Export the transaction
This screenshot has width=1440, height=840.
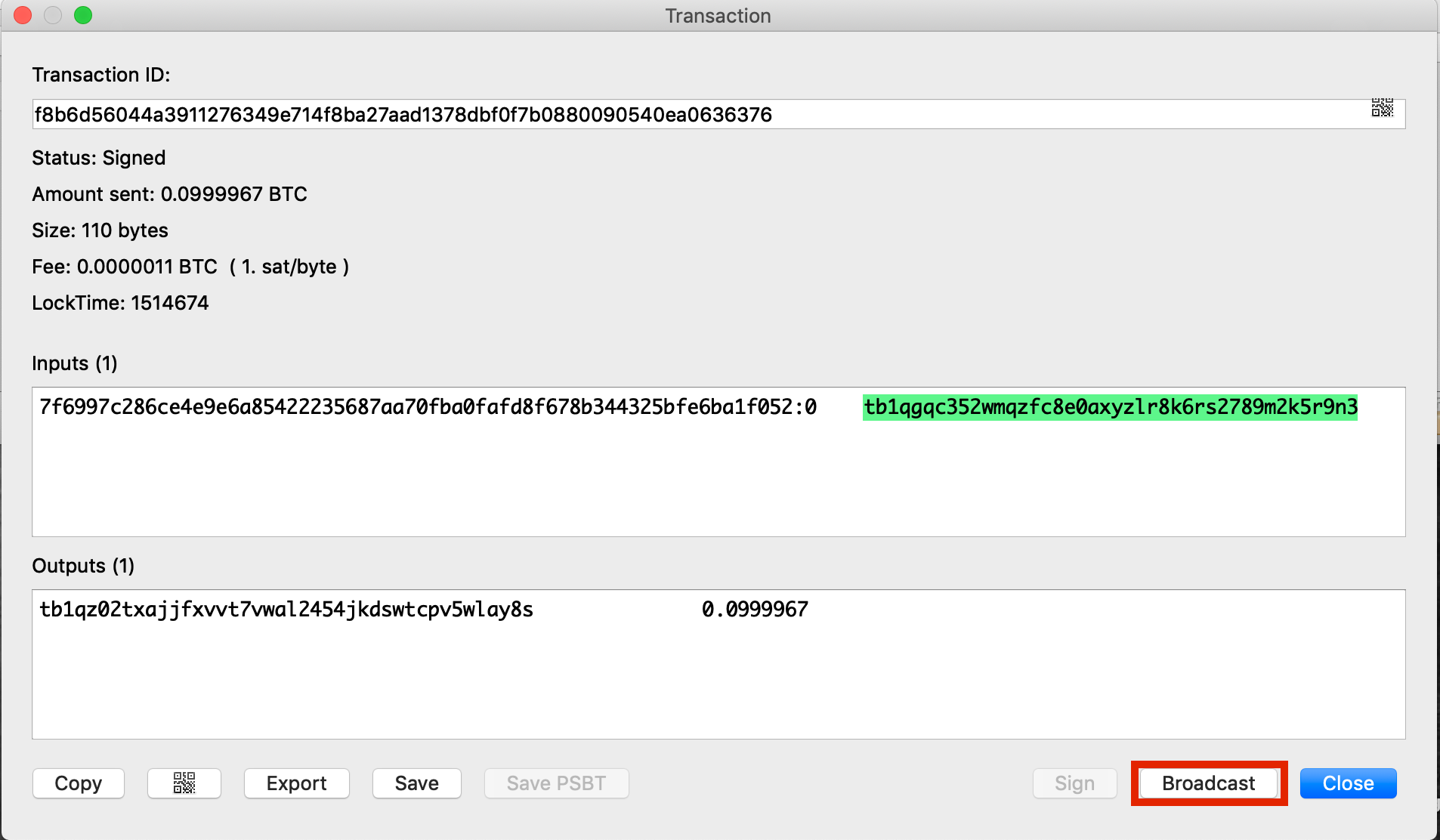tap(297, 783)
